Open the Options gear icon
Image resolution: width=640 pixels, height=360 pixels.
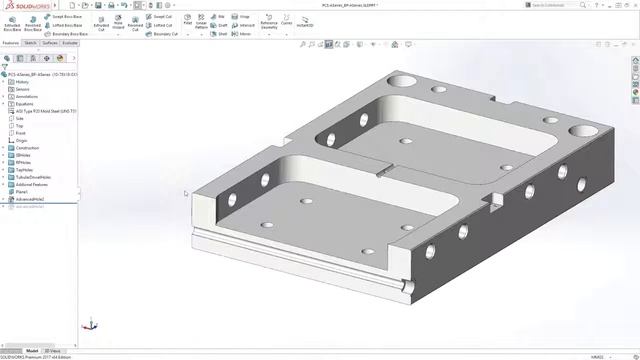(168, 5)
